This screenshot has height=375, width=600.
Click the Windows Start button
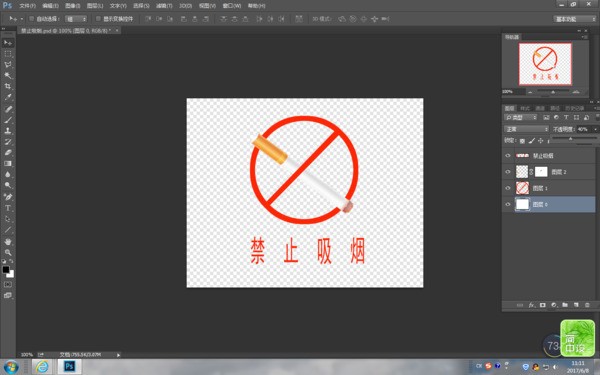click(x=11, y=367)
